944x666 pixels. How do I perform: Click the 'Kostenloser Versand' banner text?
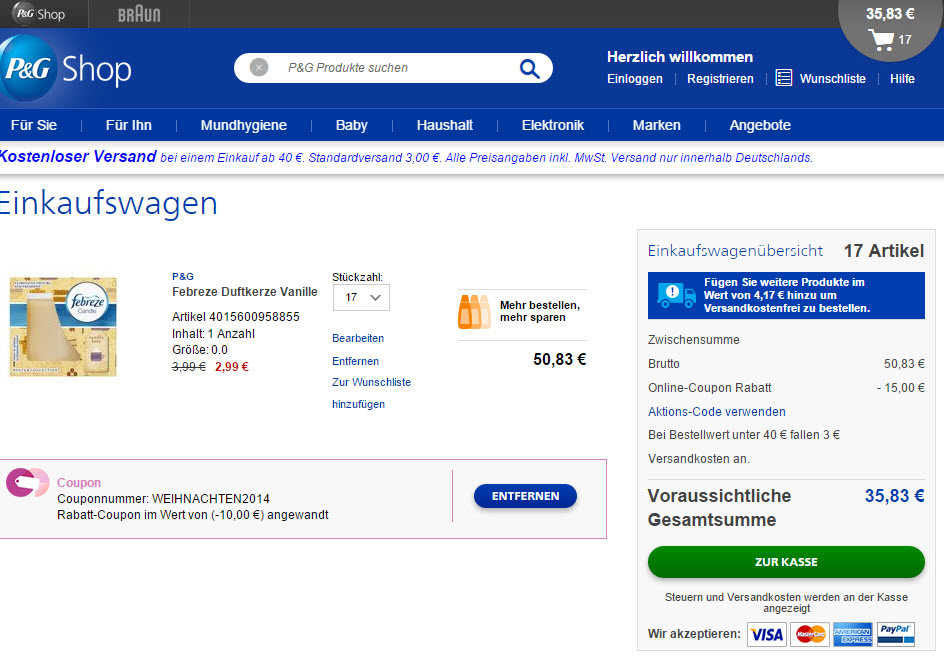point(78,157)
